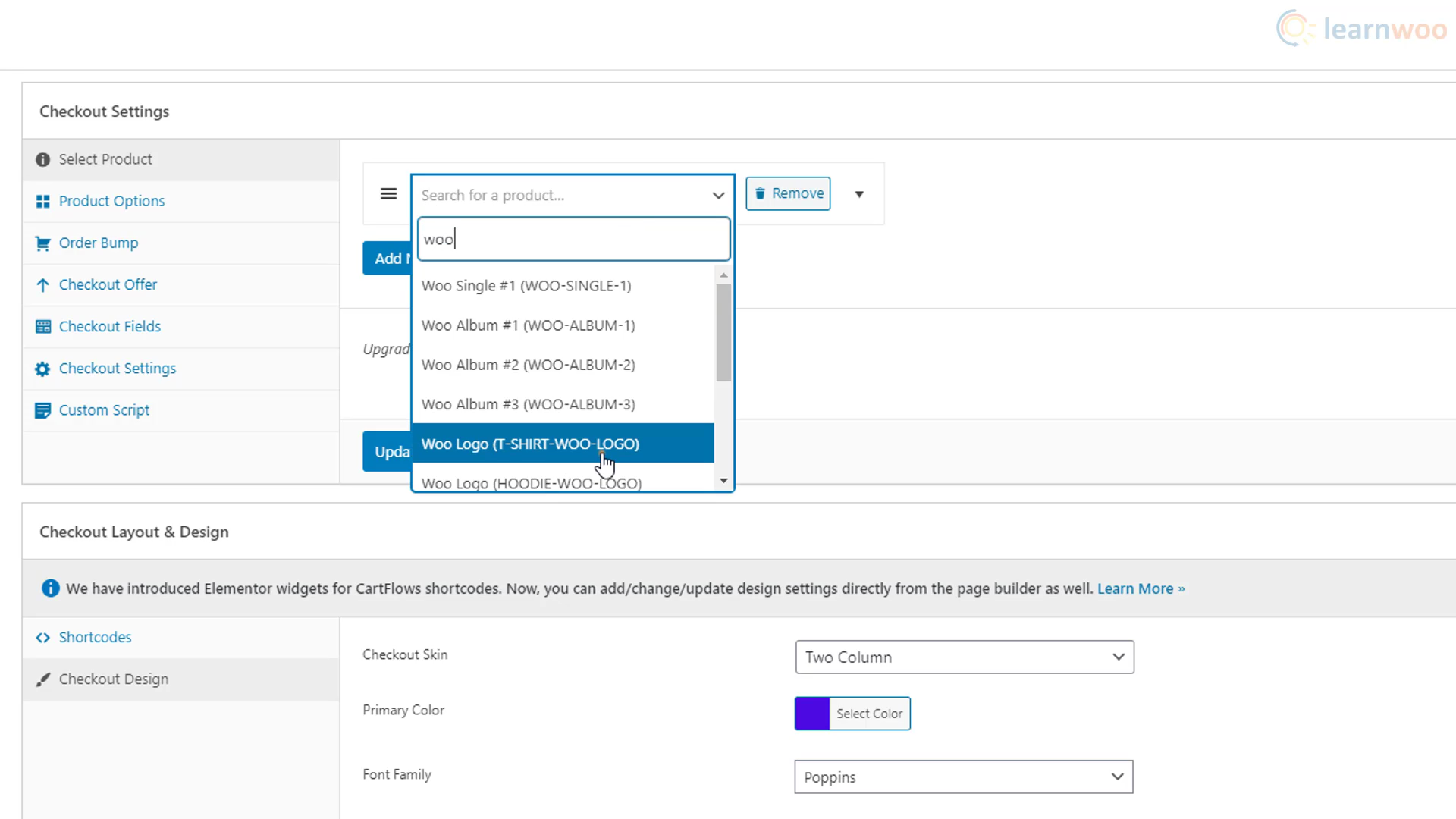Click the Checkout Fields sidebar icon
Viewport: 1456px width, 819px height.
click(44, 326)
